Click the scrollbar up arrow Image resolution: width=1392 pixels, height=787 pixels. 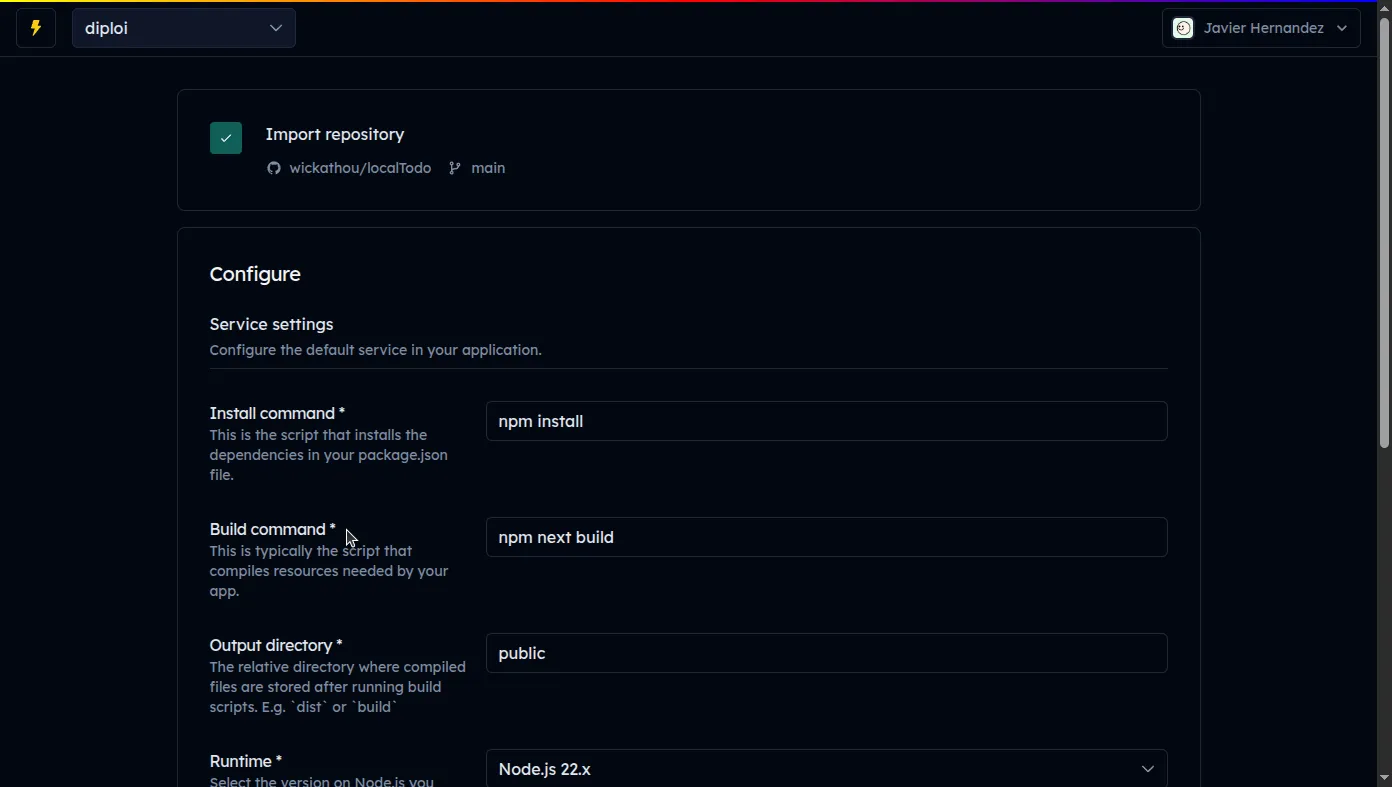click(x=1385, y=7)
